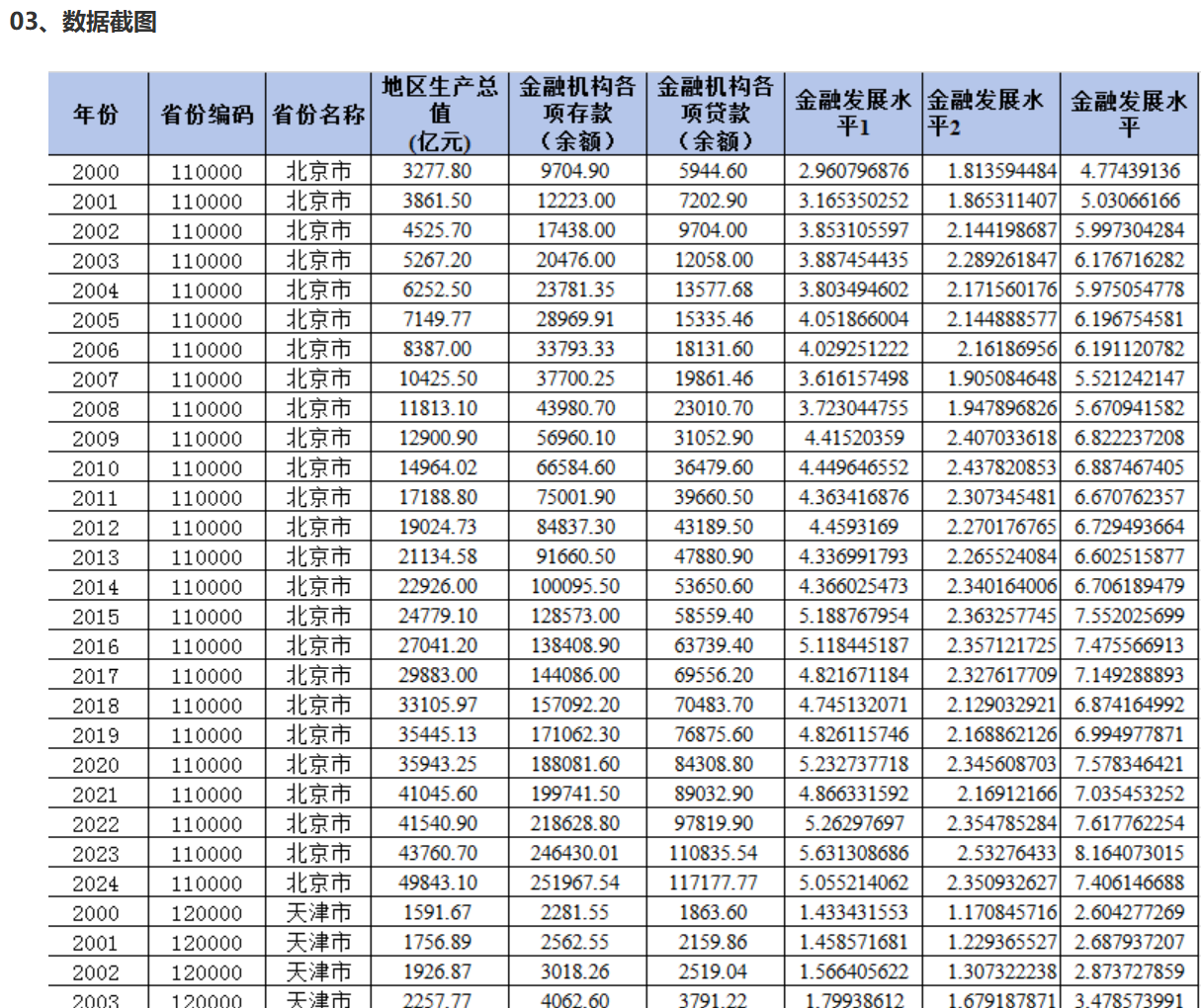Select loan value 117177.77
This screenshot has height=1008, width=1201.
coord(714,882)
